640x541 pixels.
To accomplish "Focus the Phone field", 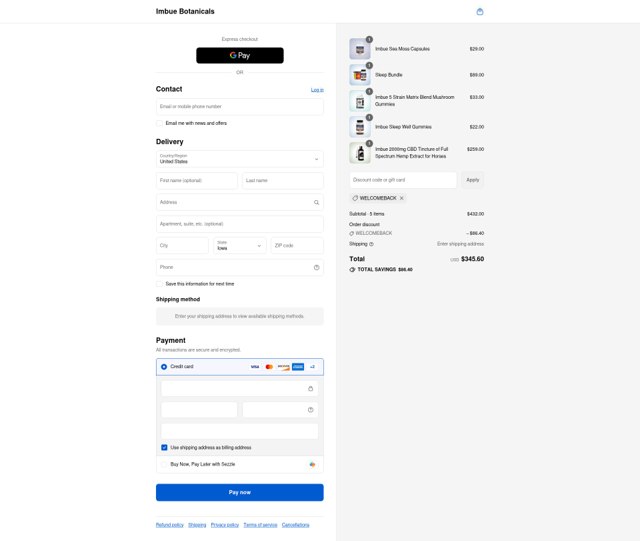I will coord(240,267).
